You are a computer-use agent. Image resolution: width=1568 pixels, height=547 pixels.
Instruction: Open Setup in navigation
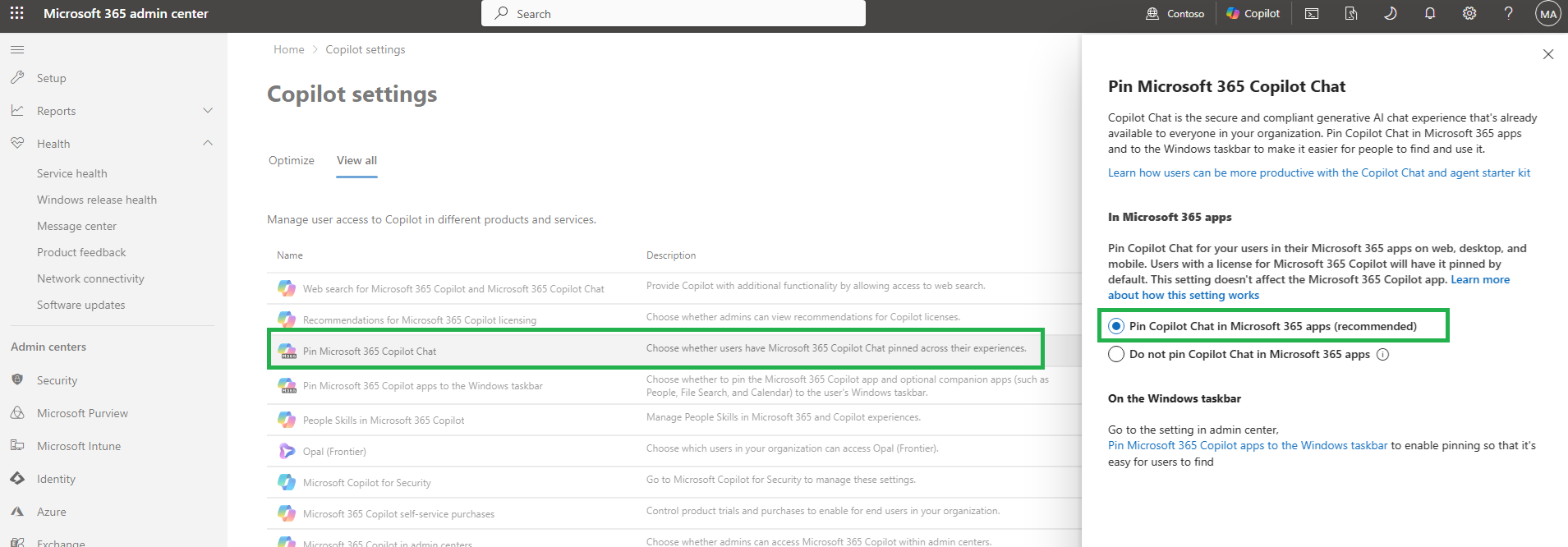coord(51,78)
